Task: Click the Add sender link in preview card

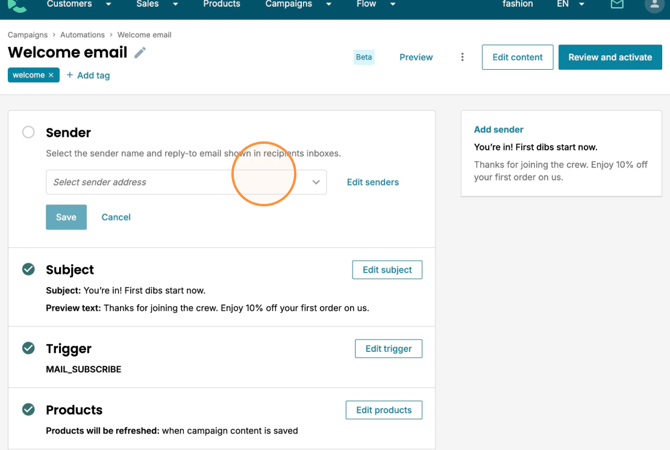Action: (498, 129)
